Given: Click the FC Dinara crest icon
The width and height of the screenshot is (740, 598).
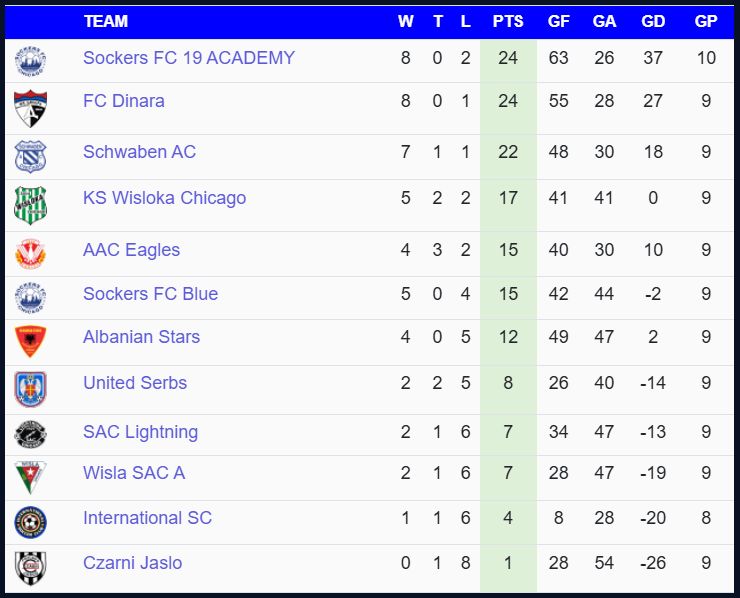Looking at the screenshot, I should (30, 108).
